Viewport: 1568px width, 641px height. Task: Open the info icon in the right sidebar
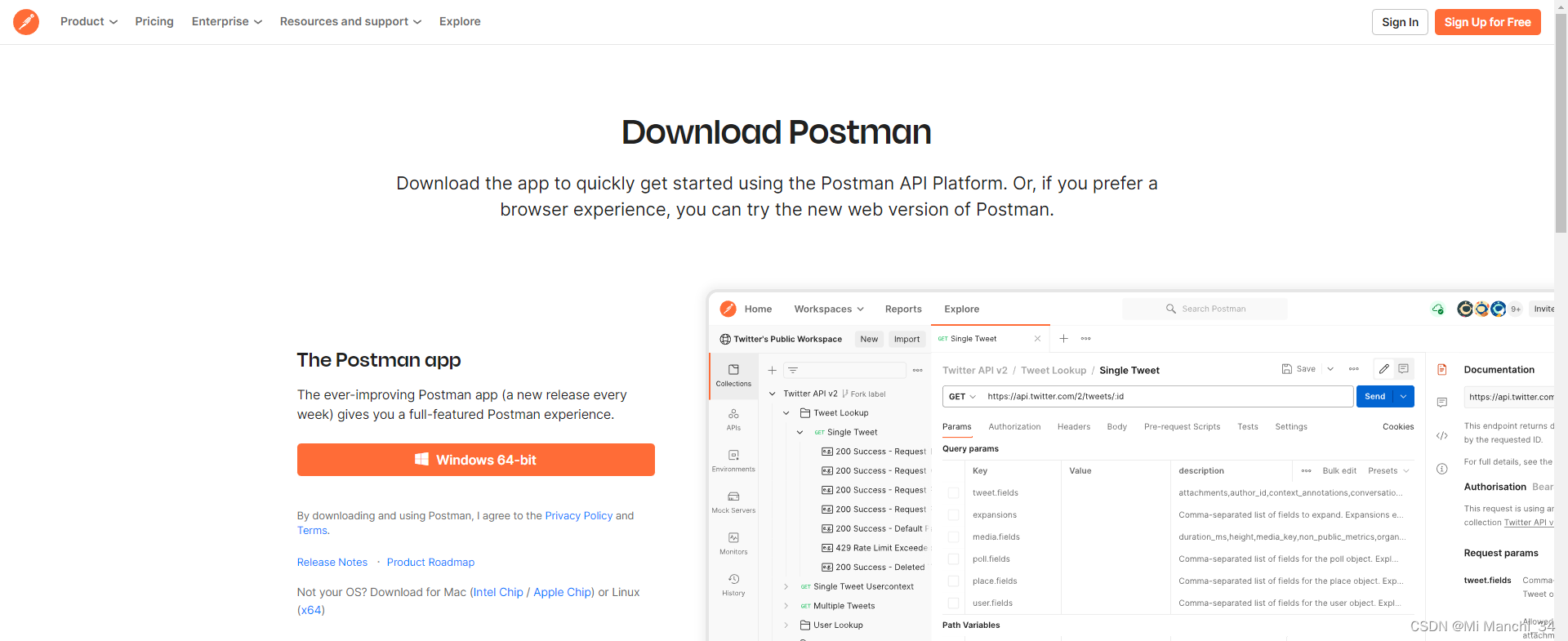1442,469
